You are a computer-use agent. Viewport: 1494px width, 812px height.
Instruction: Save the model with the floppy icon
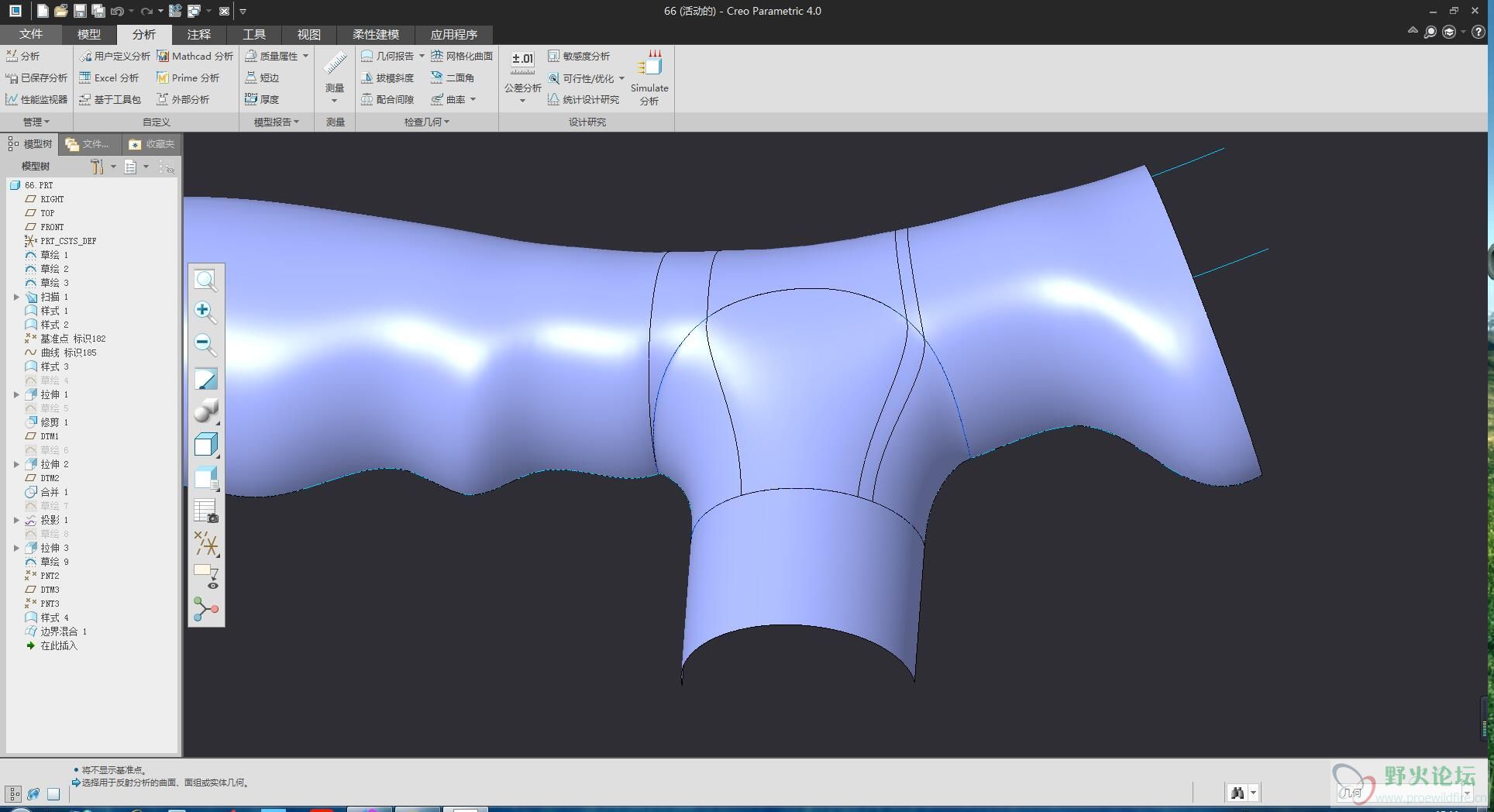coord(80,11)
